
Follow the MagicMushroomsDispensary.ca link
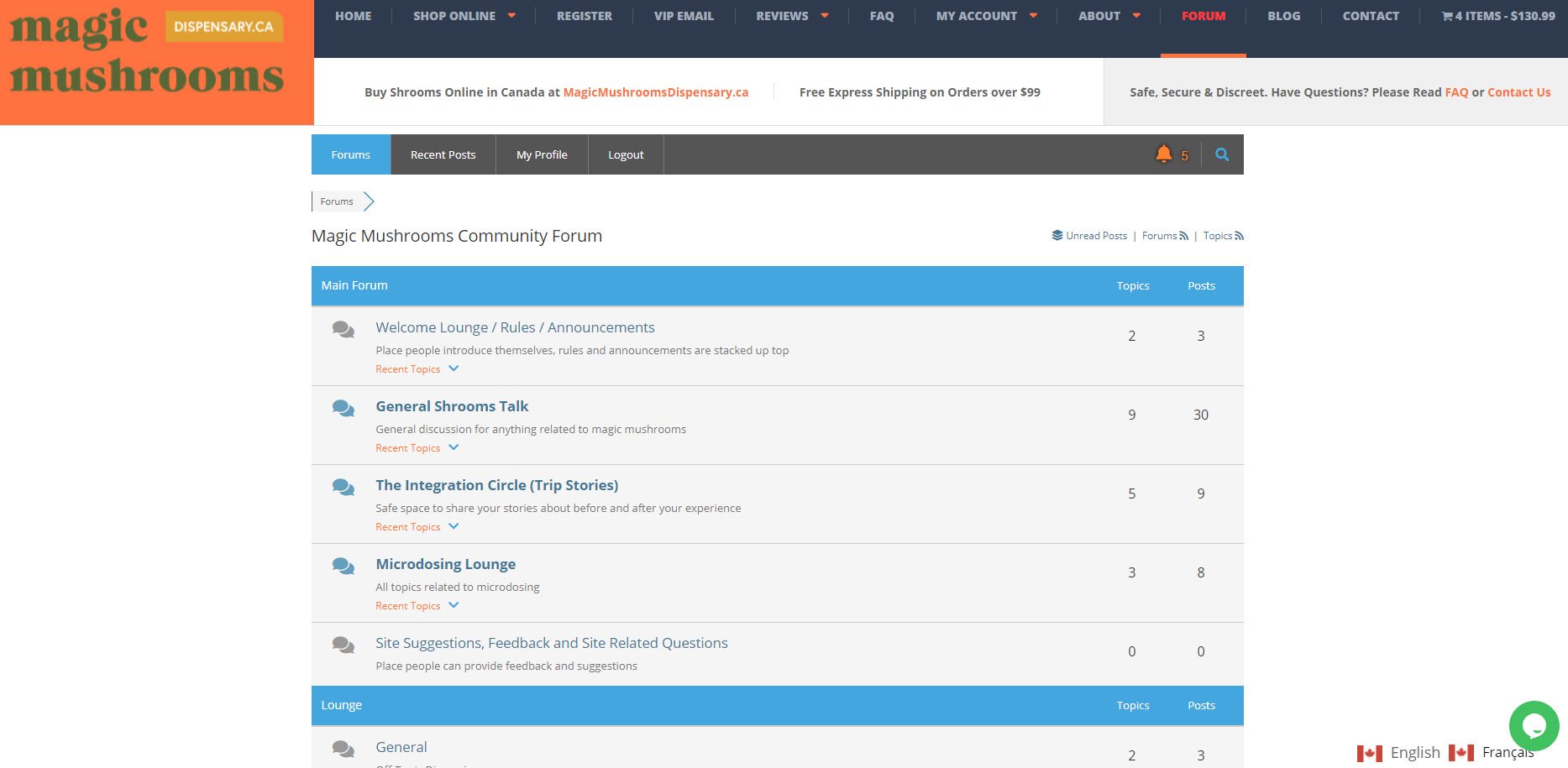[x=656, y=92]
